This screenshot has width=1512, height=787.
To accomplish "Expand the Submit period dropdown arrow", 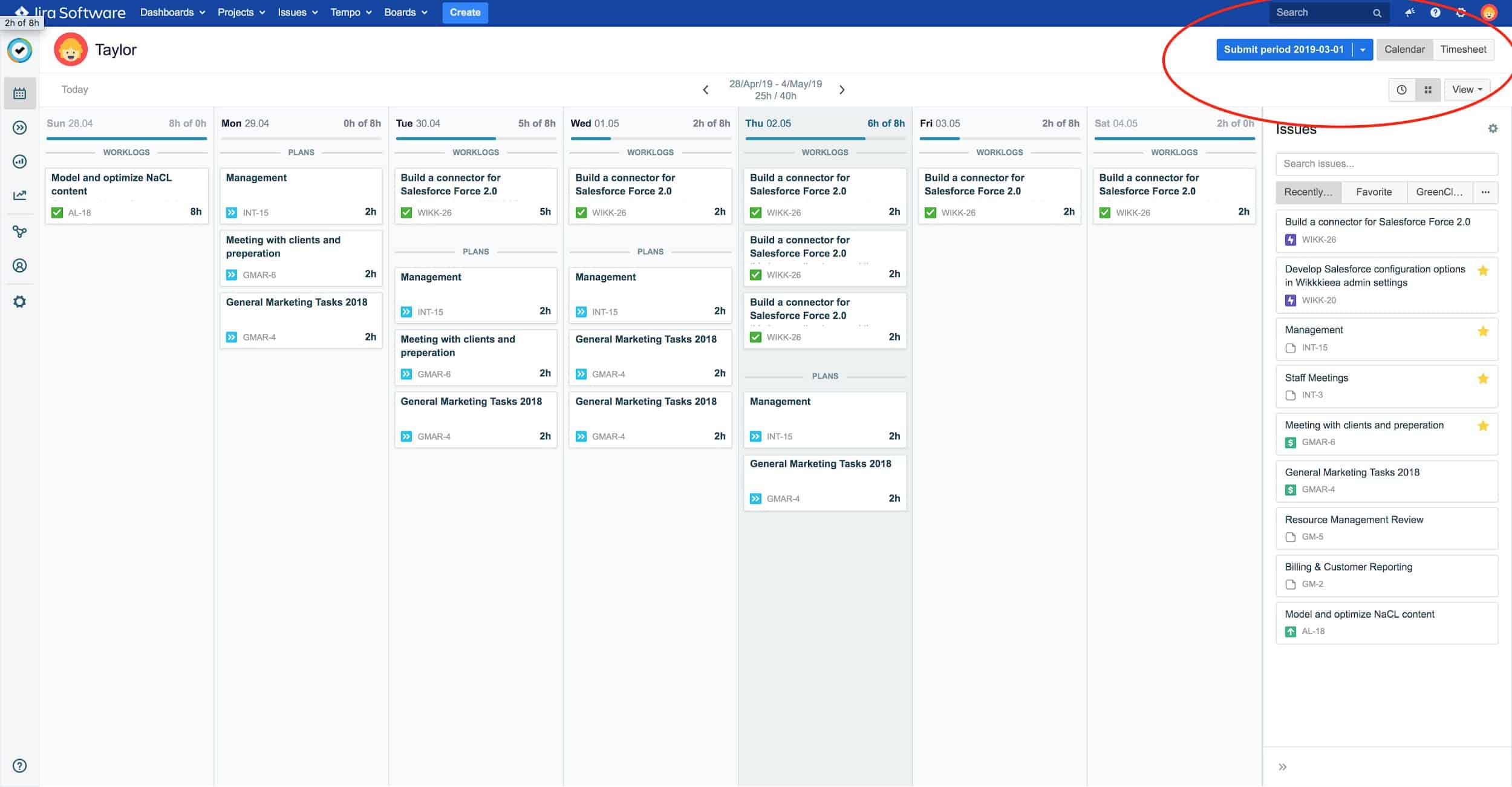I will 1362,50.
